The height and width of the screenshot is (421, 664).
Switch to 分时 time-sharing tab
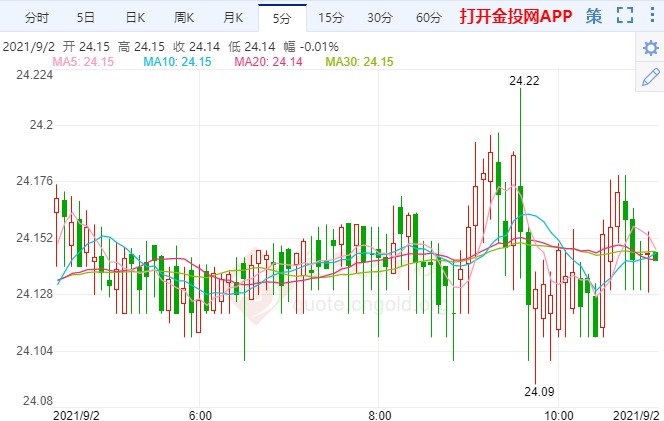[36, 17]
